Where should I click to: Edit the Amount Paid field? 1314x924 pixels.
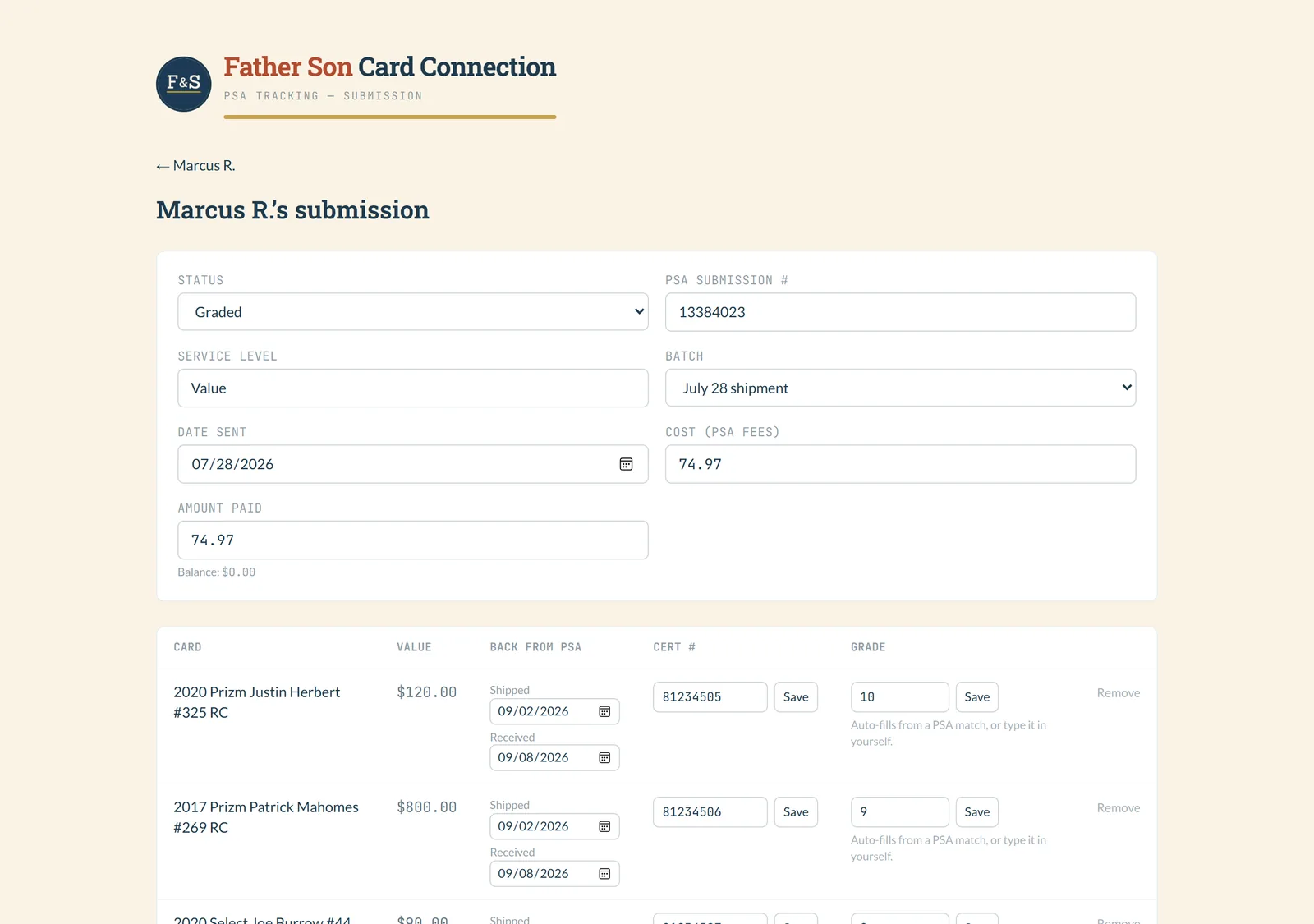tap(413, 540)
